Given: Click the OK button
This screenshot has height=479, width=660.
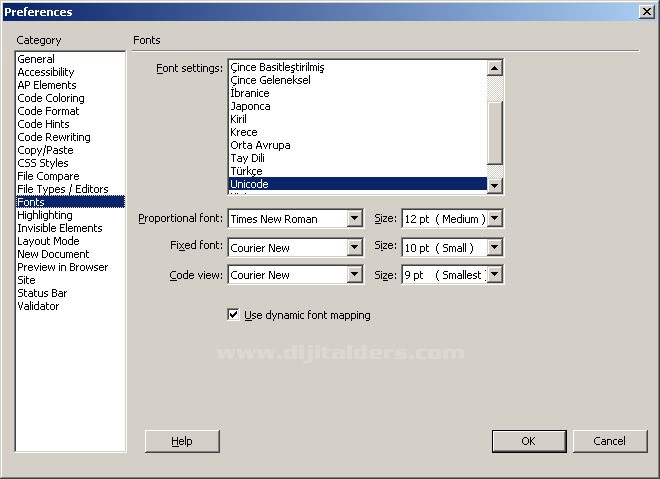Looking at the screenshot, I should 529,441.
